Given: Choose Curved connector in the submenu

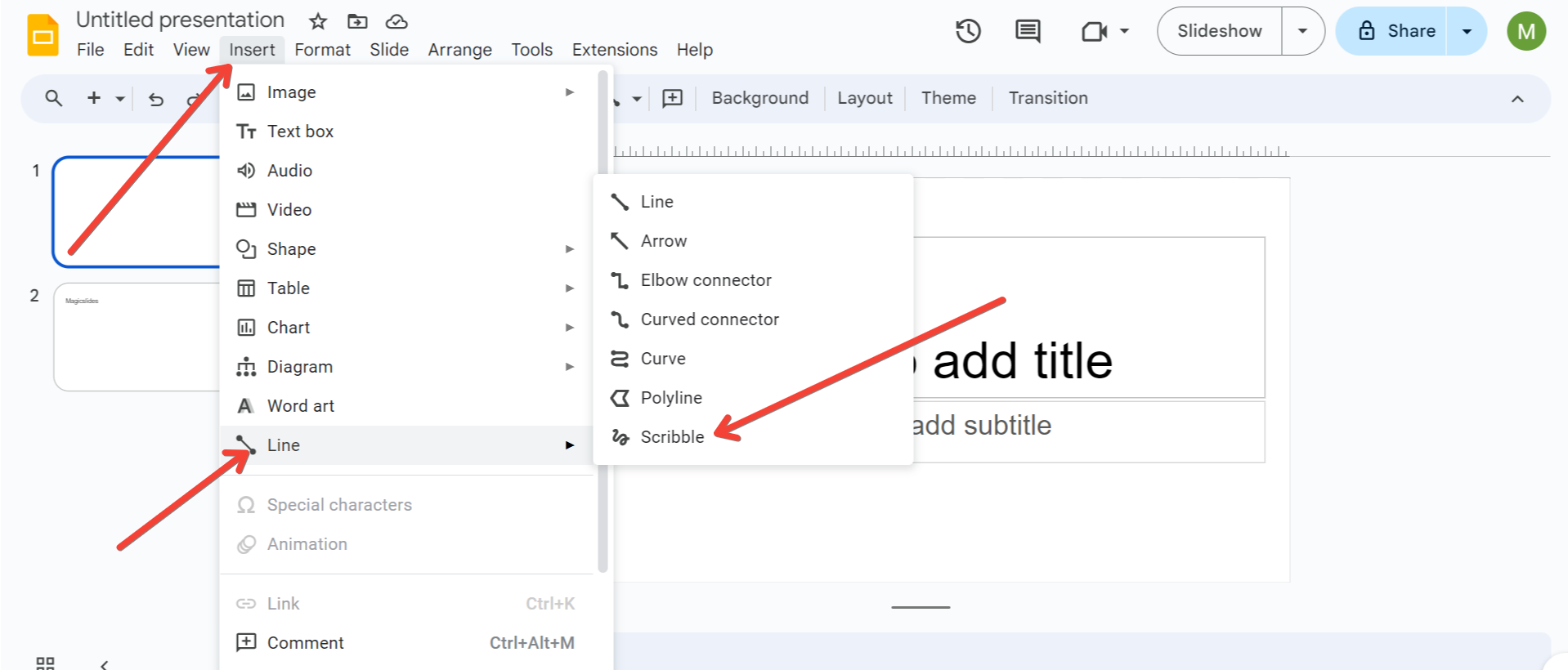Looking at the screenshot, I should point(709,319).
